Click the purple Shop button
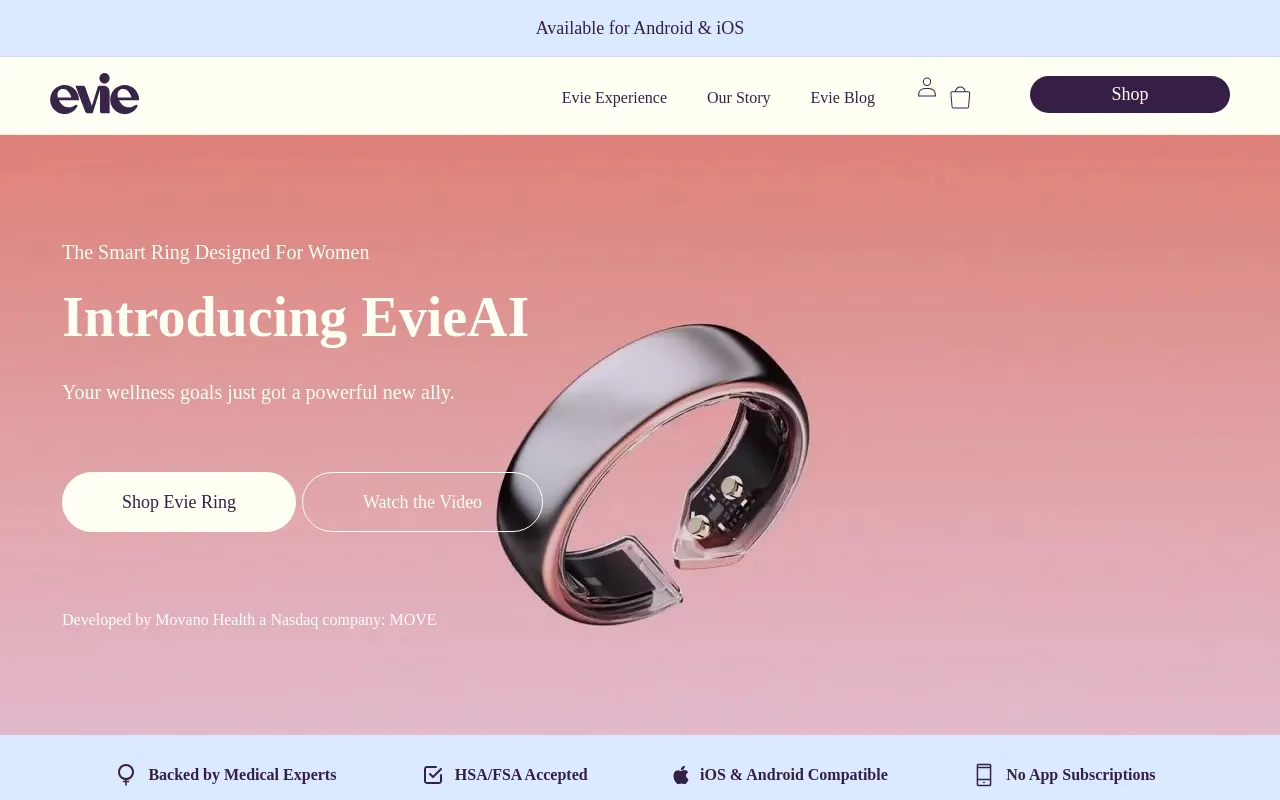The image size is (1280, 800). click(1130, 94)
